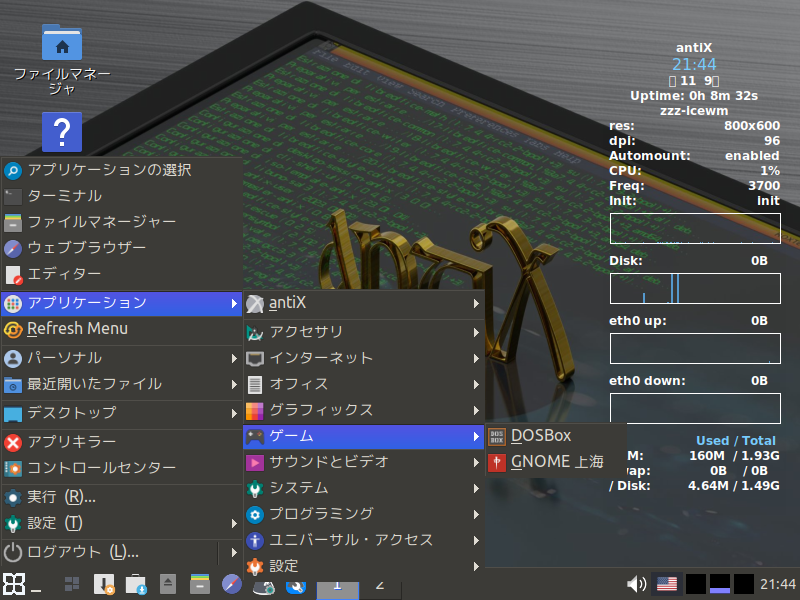Switch to workspace 2 in the taskbar
This screenshot has width=800, height=600.
pyautogui.click(x=380, y=589)
